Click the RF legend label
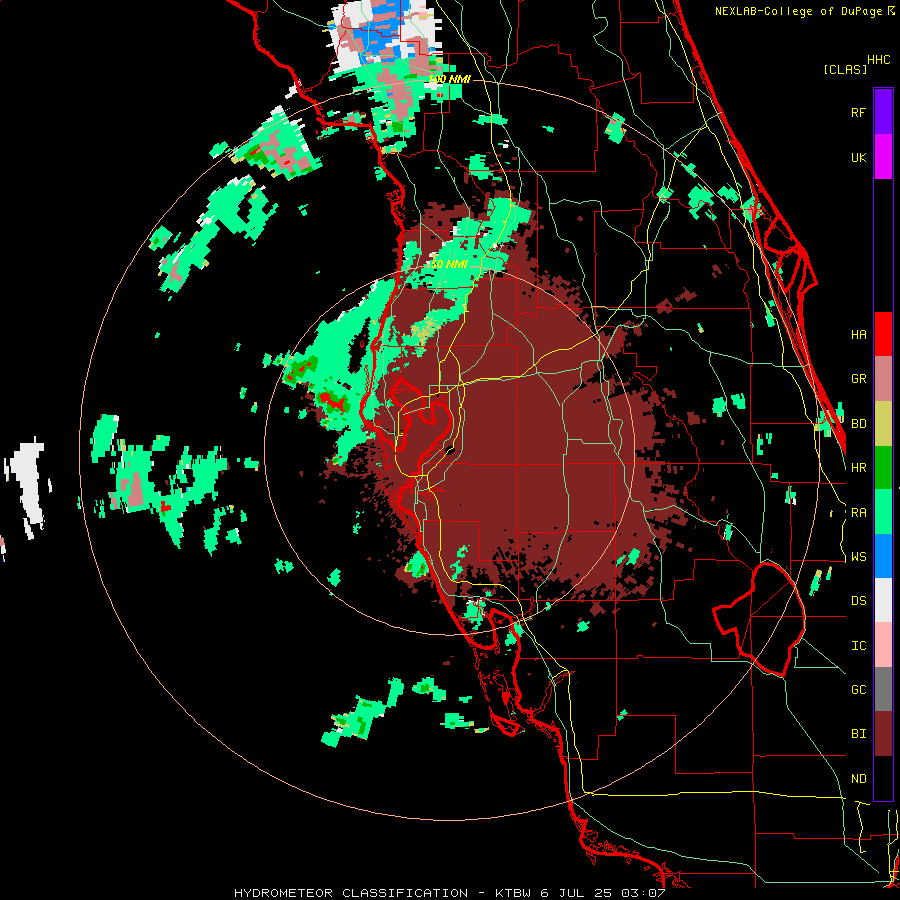The height and width of the screenshot is (900, 900). tap(858, 113)
